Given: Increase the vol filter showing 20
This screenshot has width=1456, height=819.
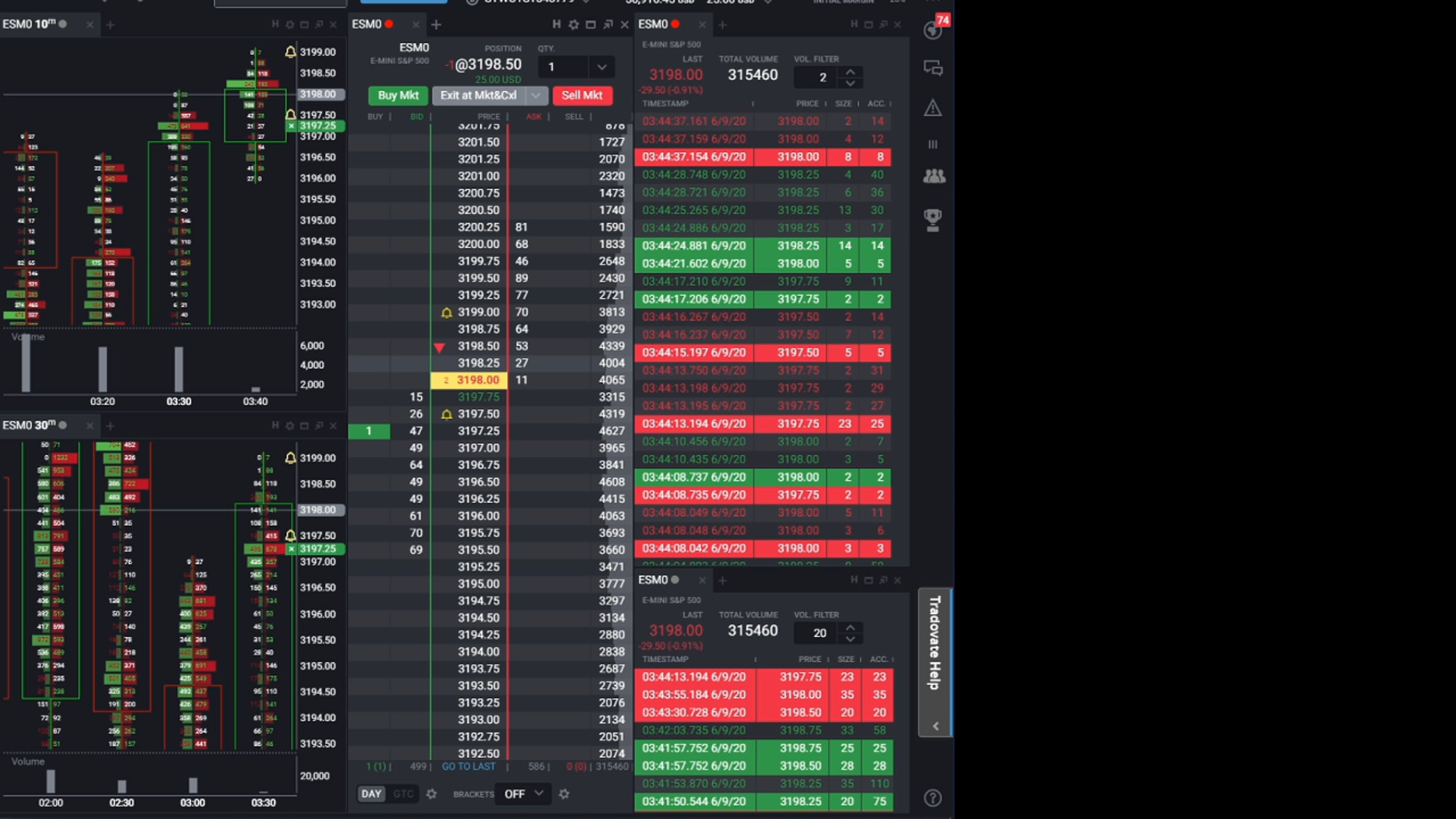Looking at the screenshot, I should 851,628.
